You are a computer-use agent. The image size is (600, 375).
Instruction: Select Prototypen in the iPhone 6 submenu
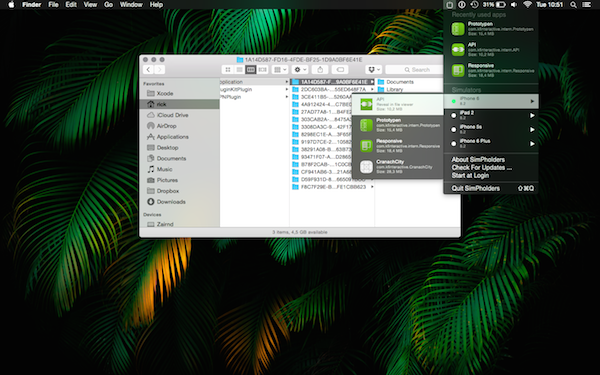[x=397, y=125]
